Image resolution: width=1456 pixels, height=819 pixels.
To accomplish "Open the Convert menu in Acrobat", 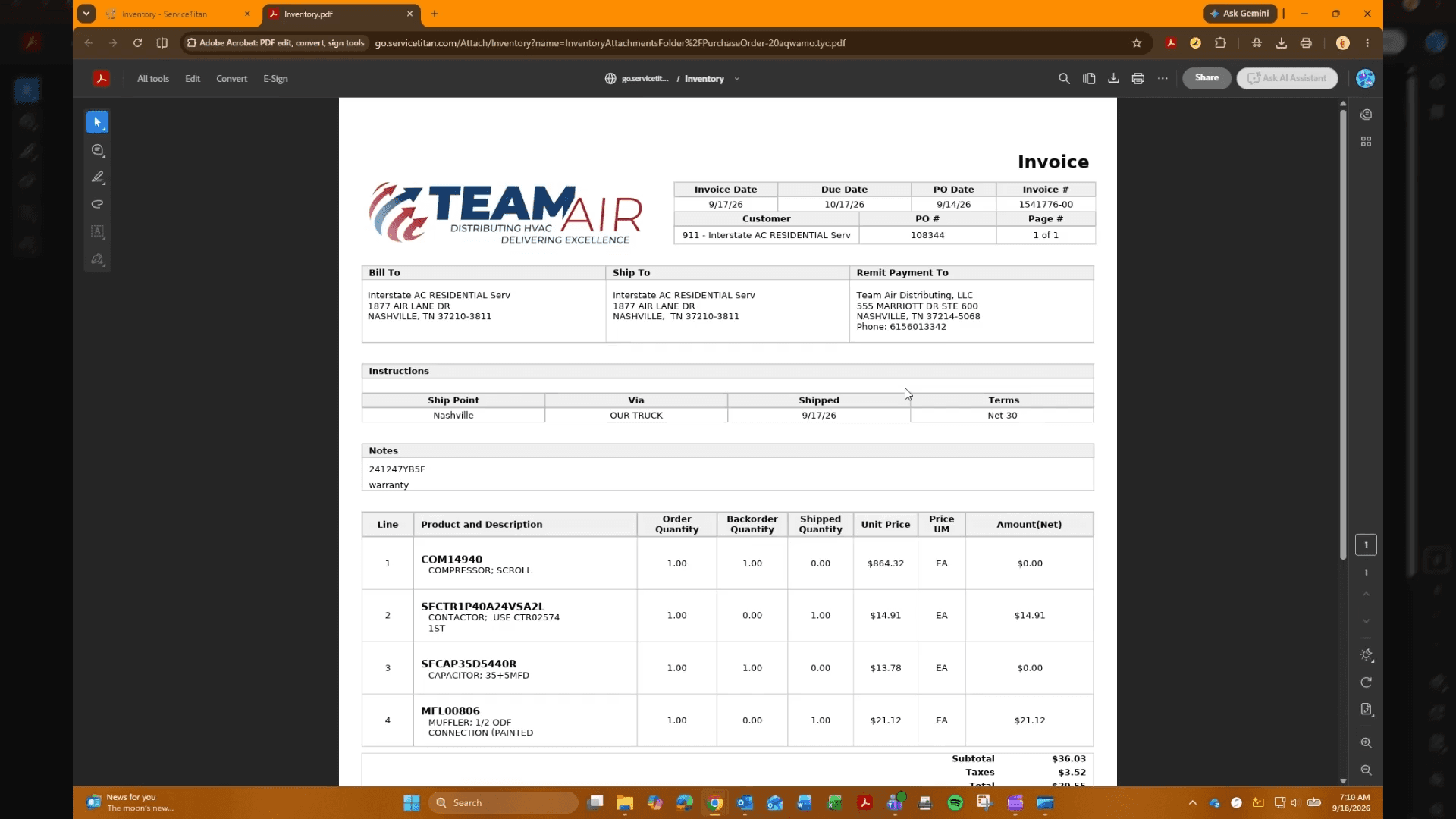I will 231,79.
